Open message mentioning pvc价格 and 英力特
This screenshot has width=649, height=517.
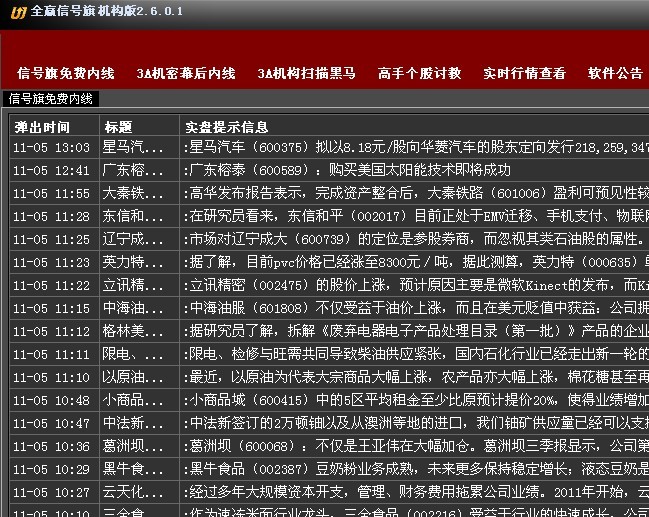pos(414,262)
